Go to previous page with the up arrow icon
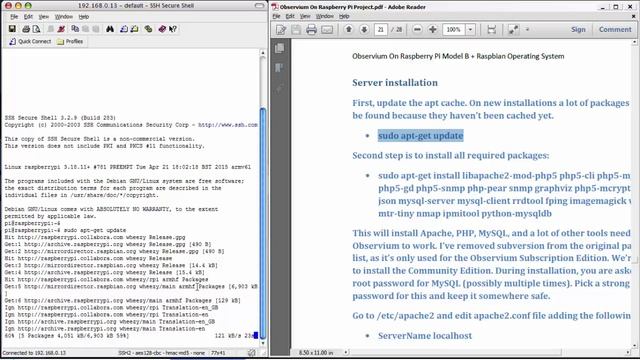The image size is (640, 360). pos(349,29)
